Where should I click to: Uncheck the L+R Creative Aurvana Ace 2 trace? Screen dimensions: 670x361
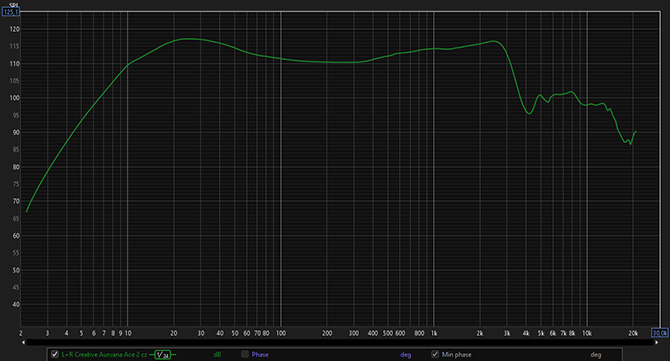point(55,354)
